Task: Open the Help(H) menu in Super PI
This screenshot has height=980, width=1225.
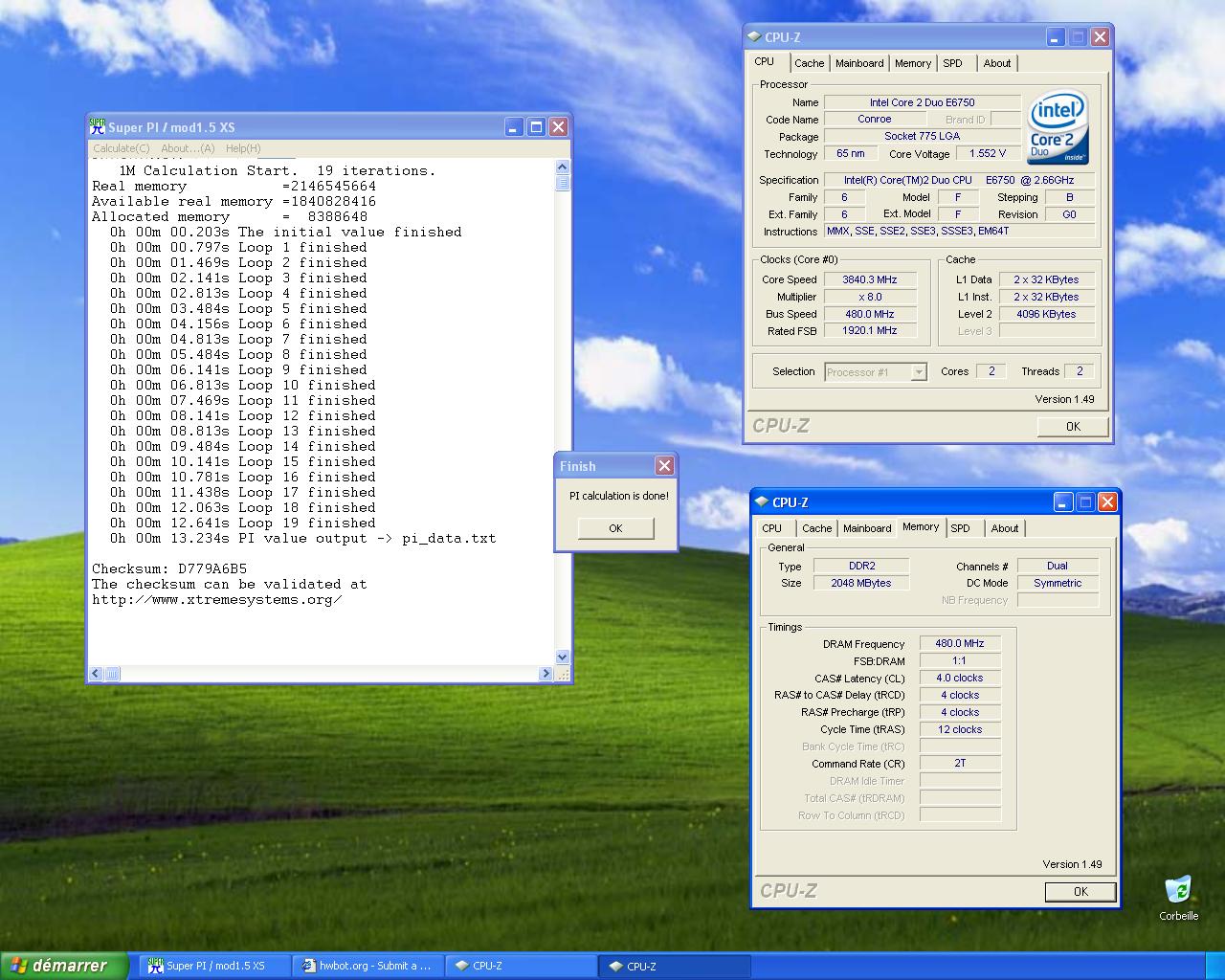Action: pos(243,148)
